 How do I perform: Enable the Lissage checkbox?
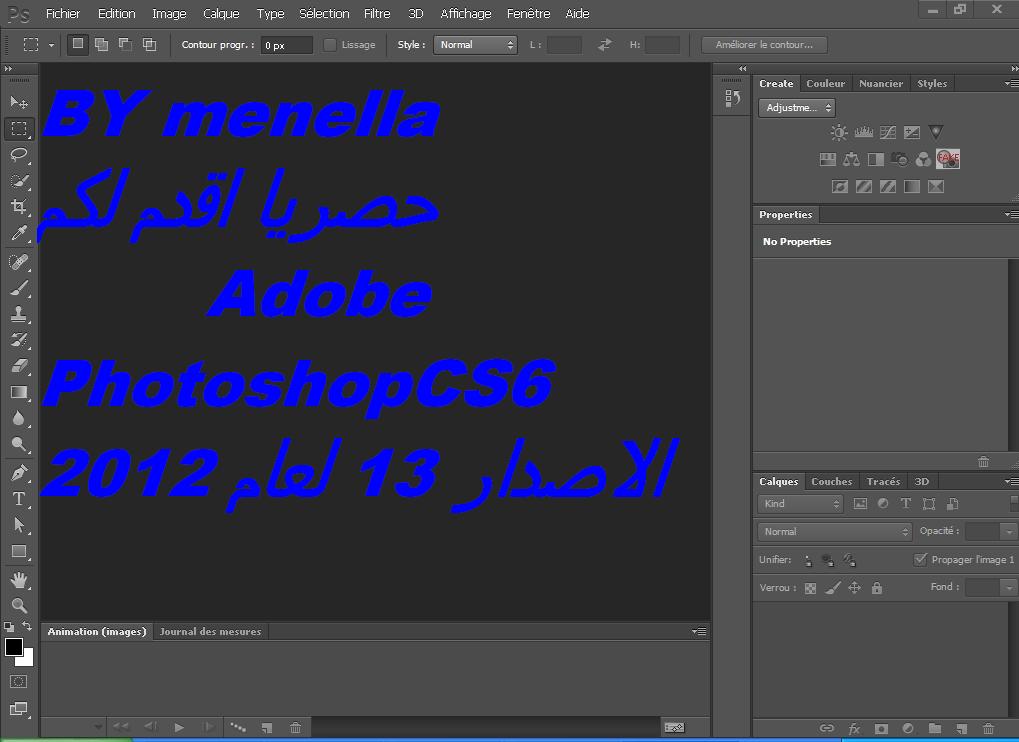click(x=329, y=45)
